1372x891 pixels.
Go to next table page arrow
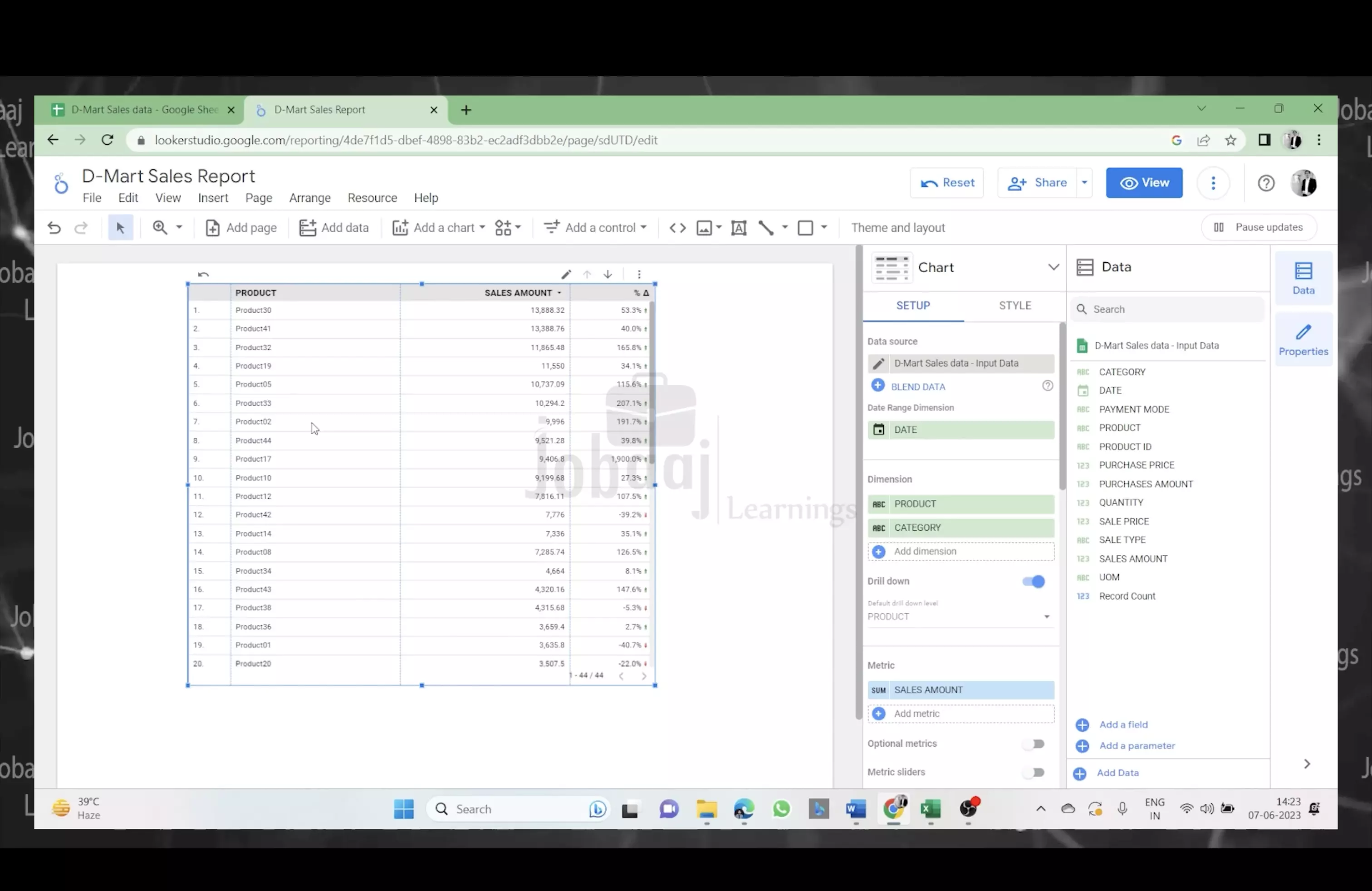(644, 676)
